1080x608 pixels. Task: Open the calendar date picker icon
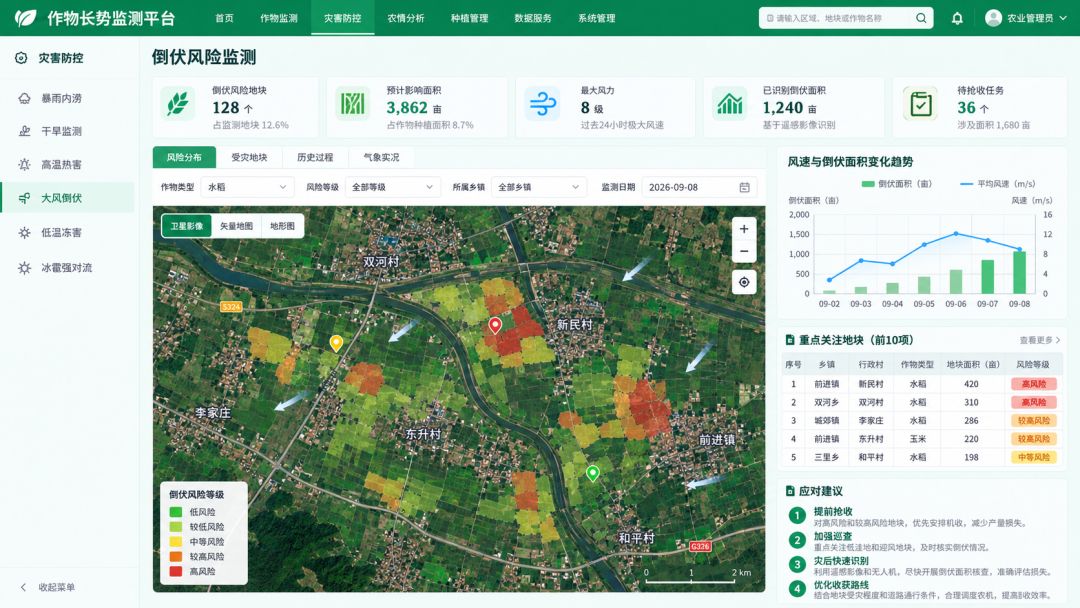click(745, 187)
